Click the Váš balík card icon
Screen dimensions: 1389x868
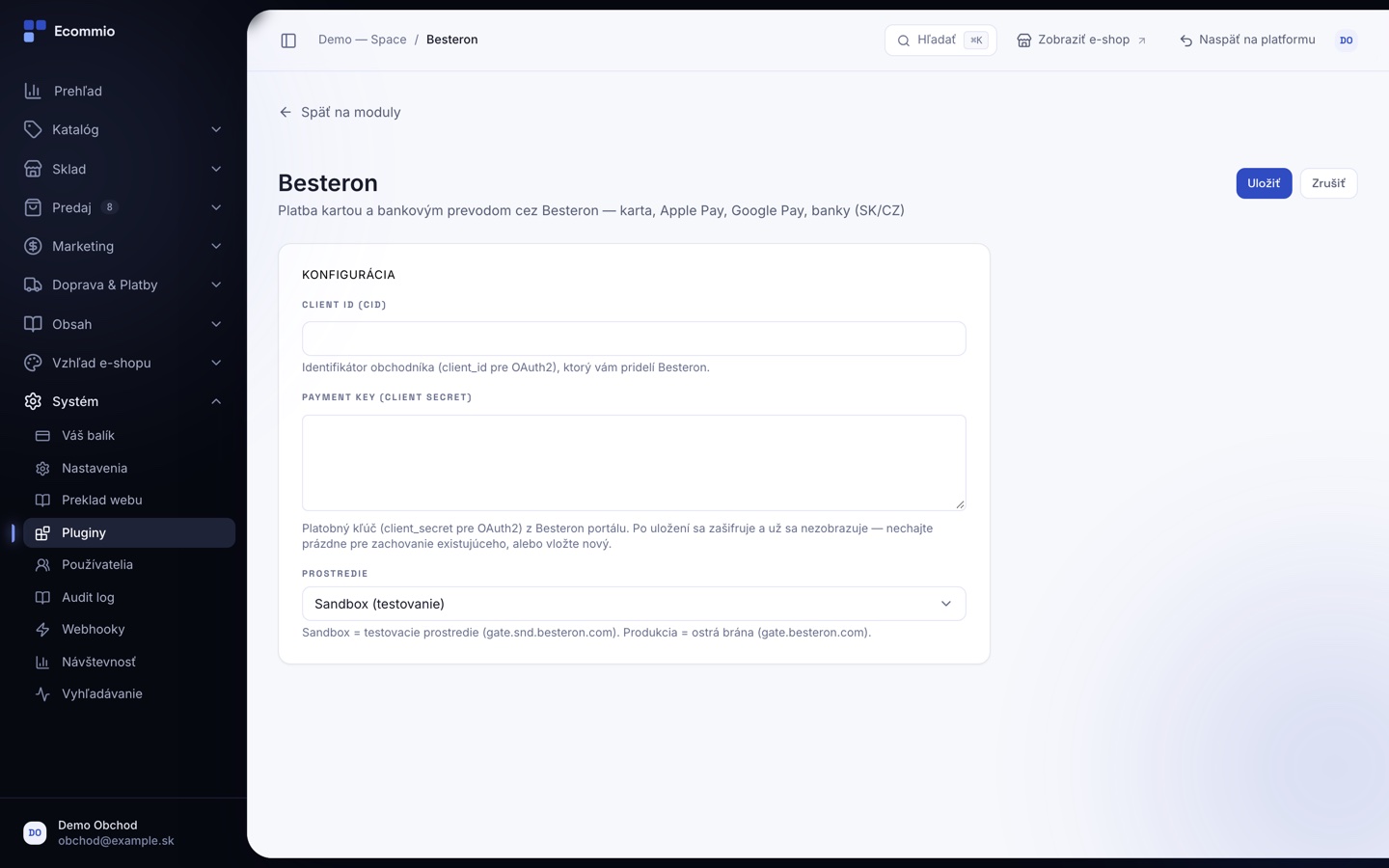tap(42, 436)
